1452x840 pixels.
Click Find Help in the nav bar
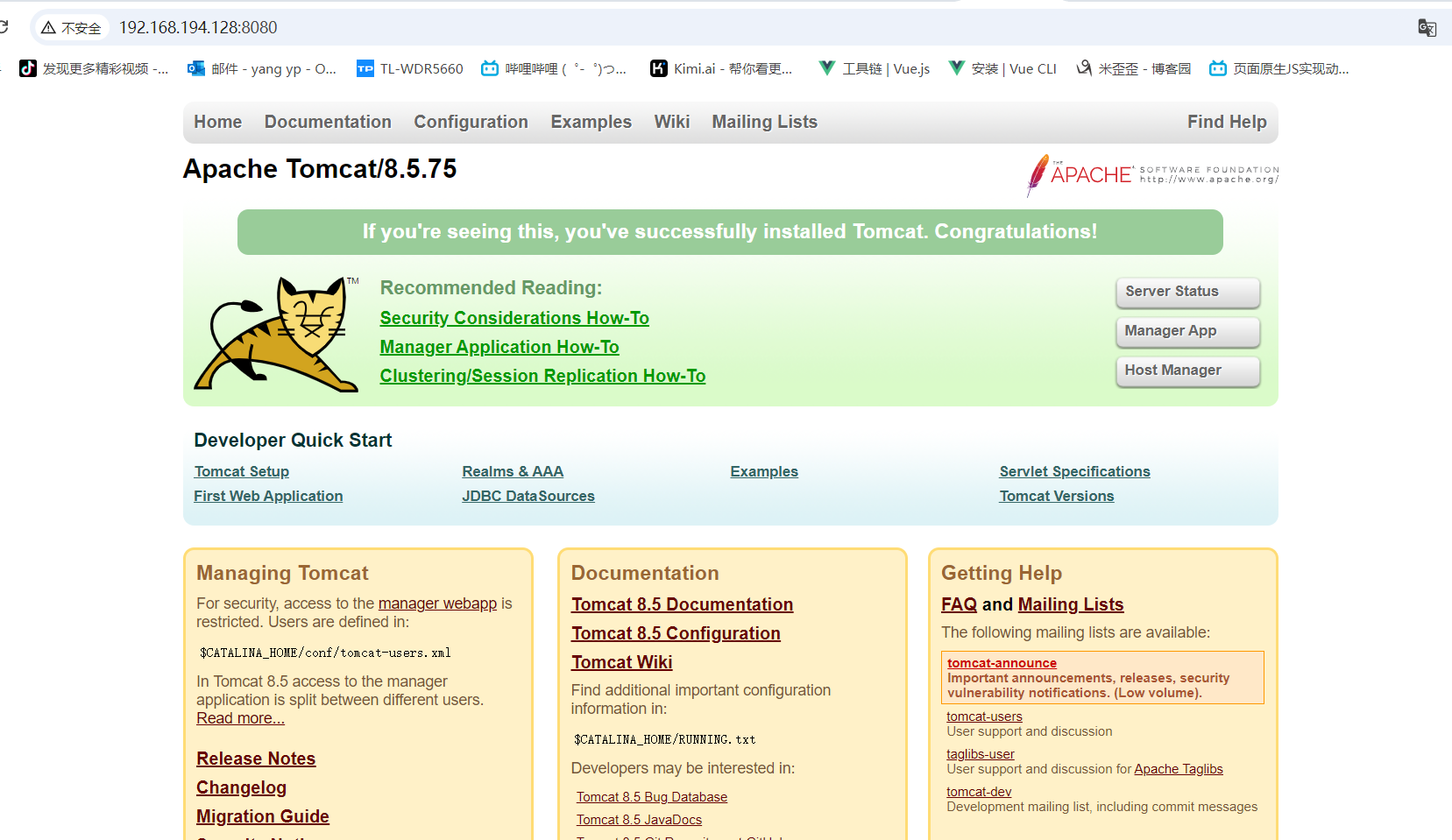coord(1227,122)
